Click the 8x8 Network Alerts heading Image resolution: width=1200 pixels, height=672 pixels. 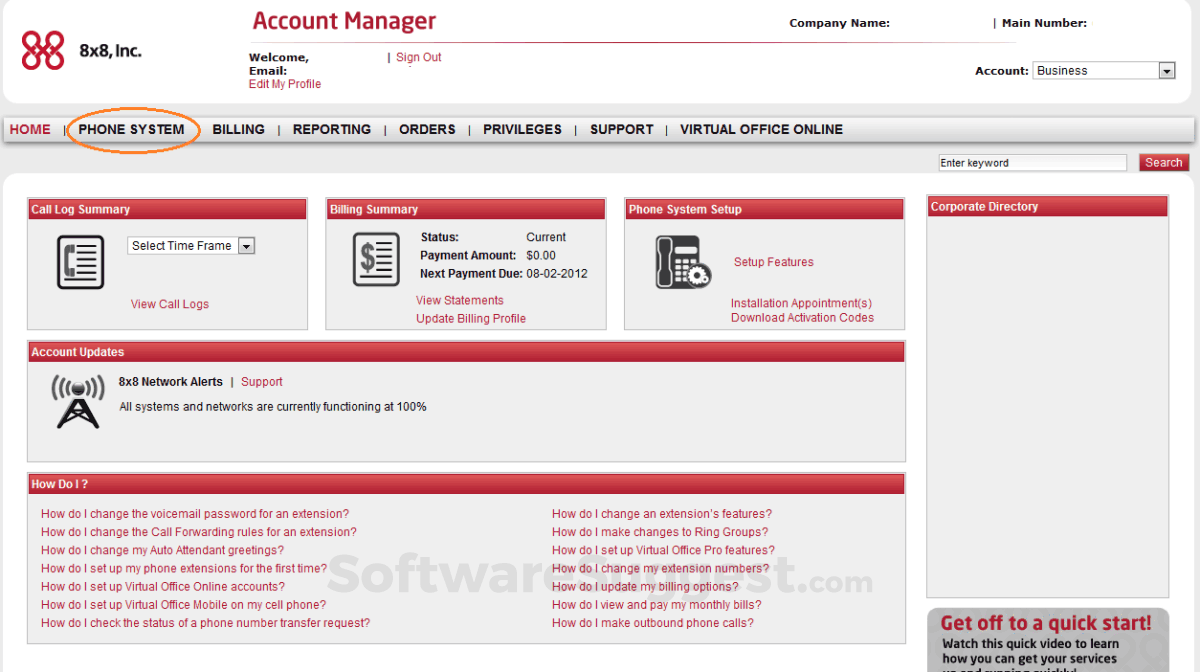point(171,382)
